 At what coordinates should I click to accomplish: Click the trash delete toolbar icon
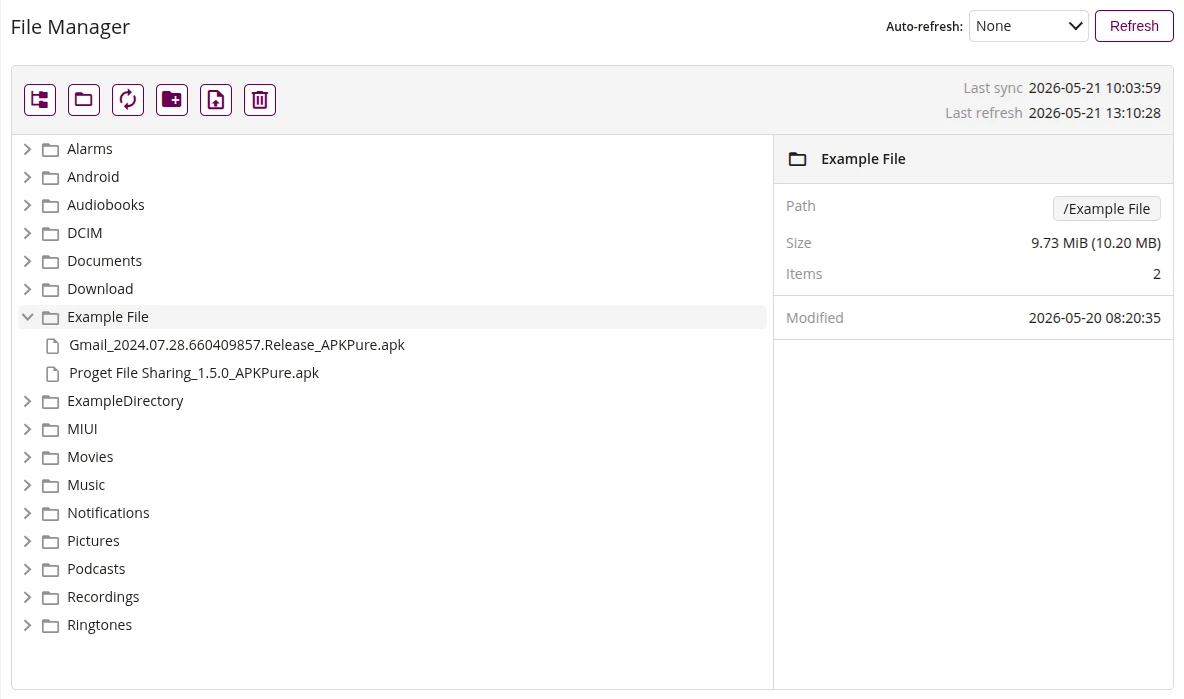pos(260,100)
